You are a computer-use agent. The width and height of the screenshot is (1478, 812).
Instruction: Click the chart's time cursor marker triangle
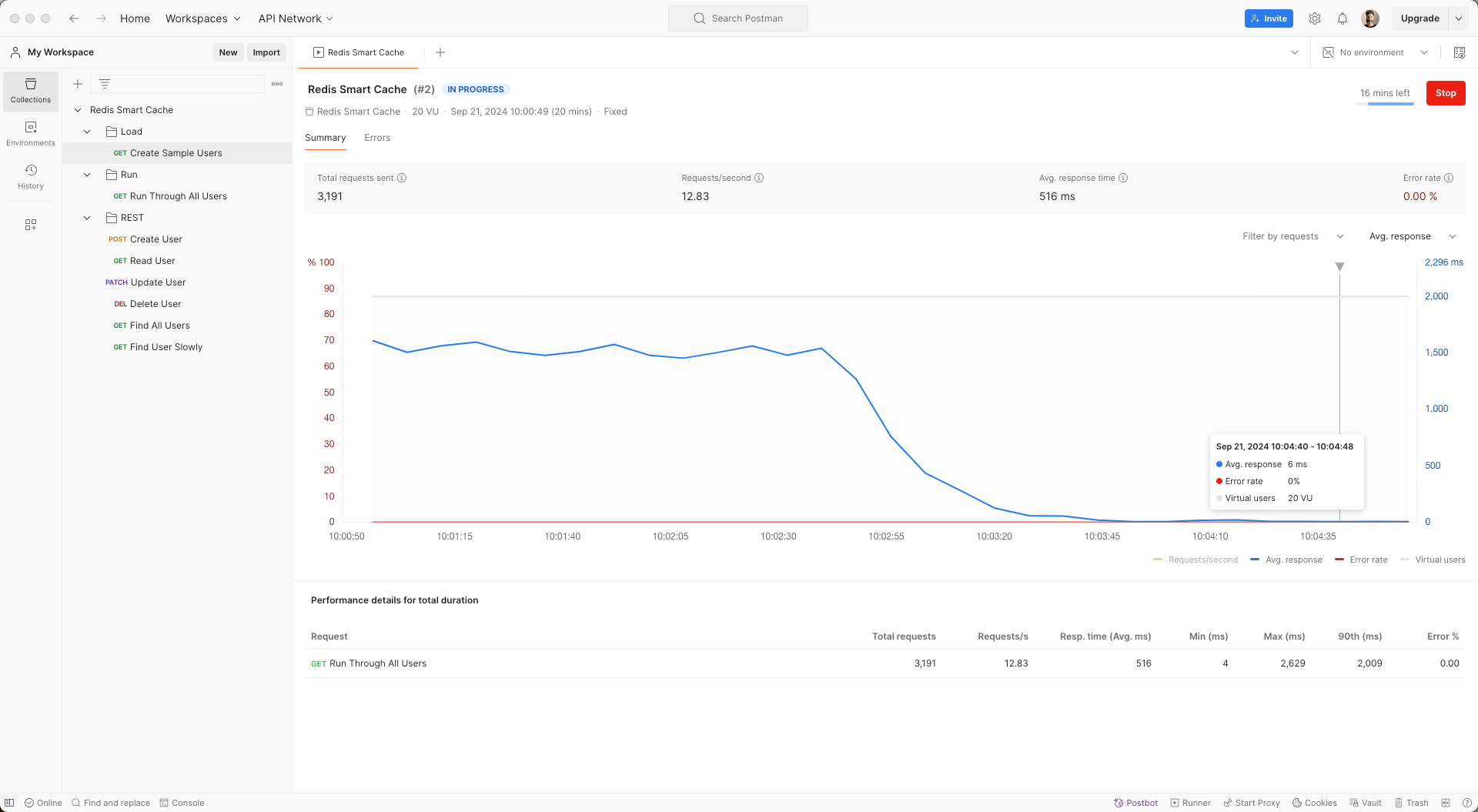pyautogui.click(x=1339, y=266)
